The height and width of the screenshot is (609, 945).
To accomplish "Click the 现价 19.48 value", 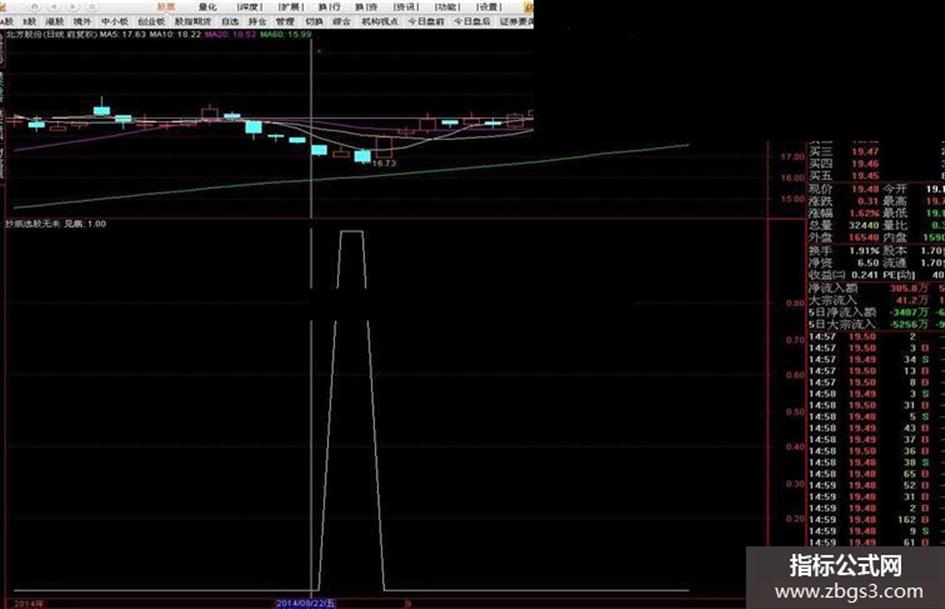I will 865,189.
